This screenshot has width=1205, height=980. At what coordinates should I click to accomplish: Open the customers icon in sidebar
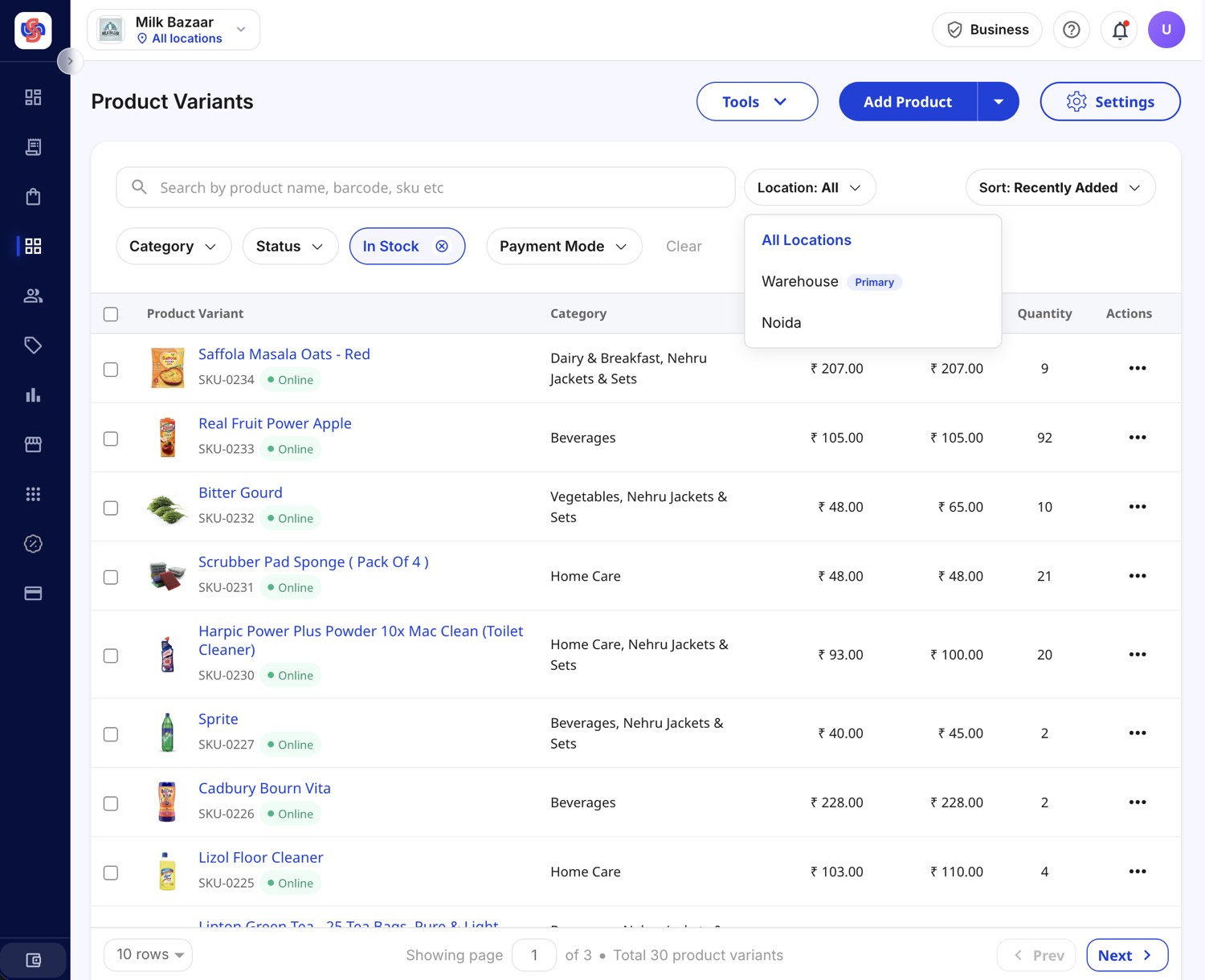pos(33,296)
